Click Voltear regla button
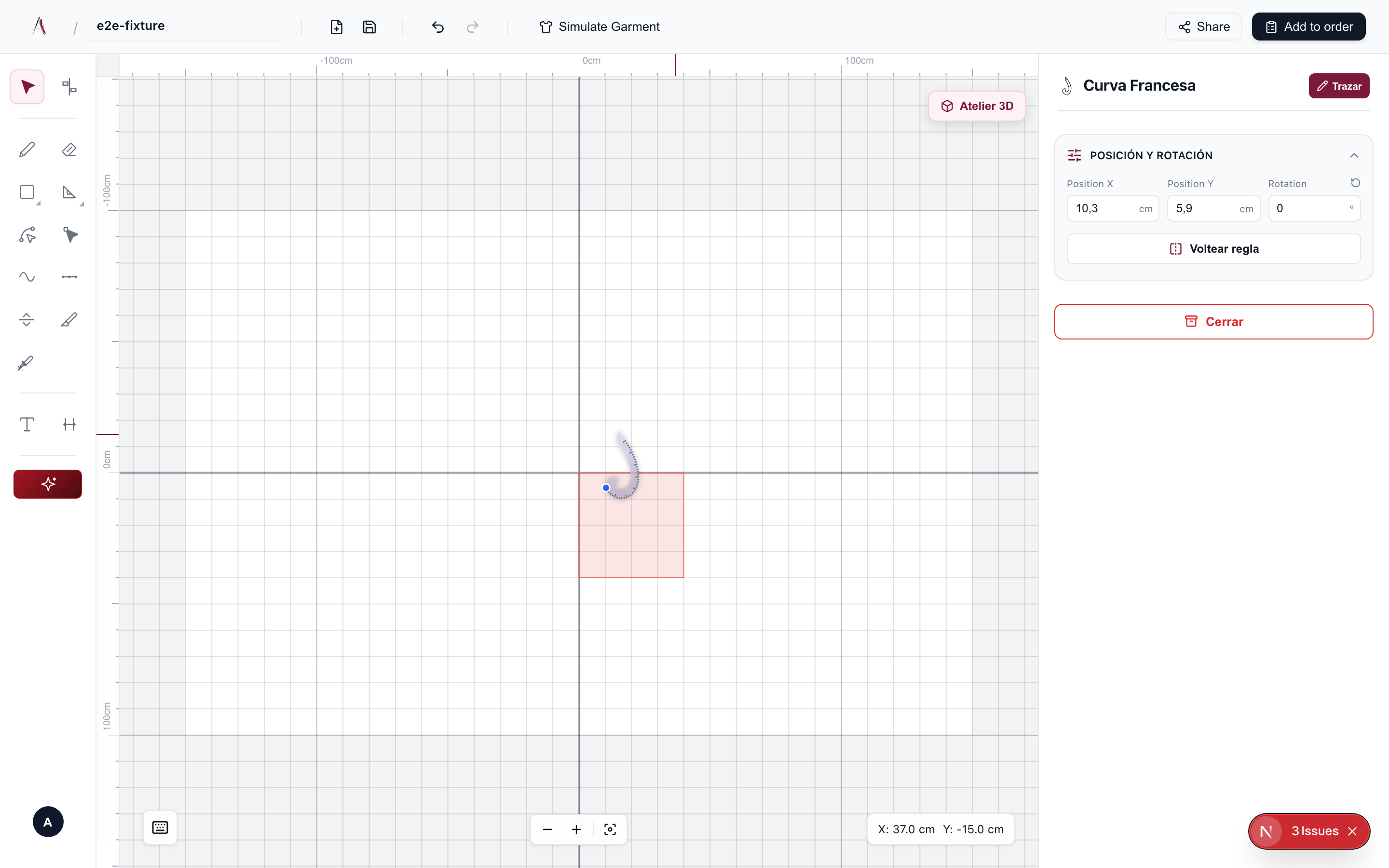This screenshot has height=868, width=1389. pos(1213,249)
